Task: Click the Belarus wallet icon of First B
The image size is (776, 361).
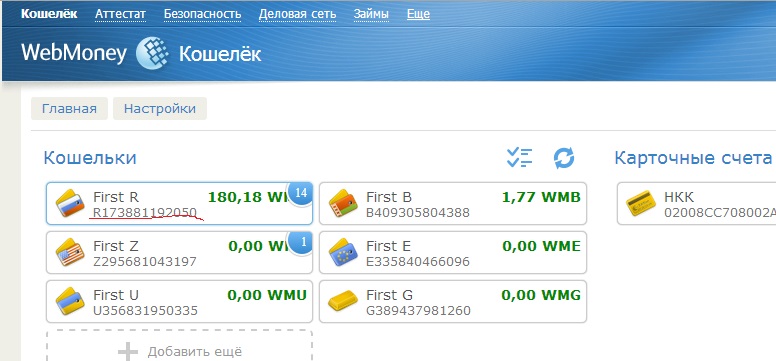Action: (343, 204)
